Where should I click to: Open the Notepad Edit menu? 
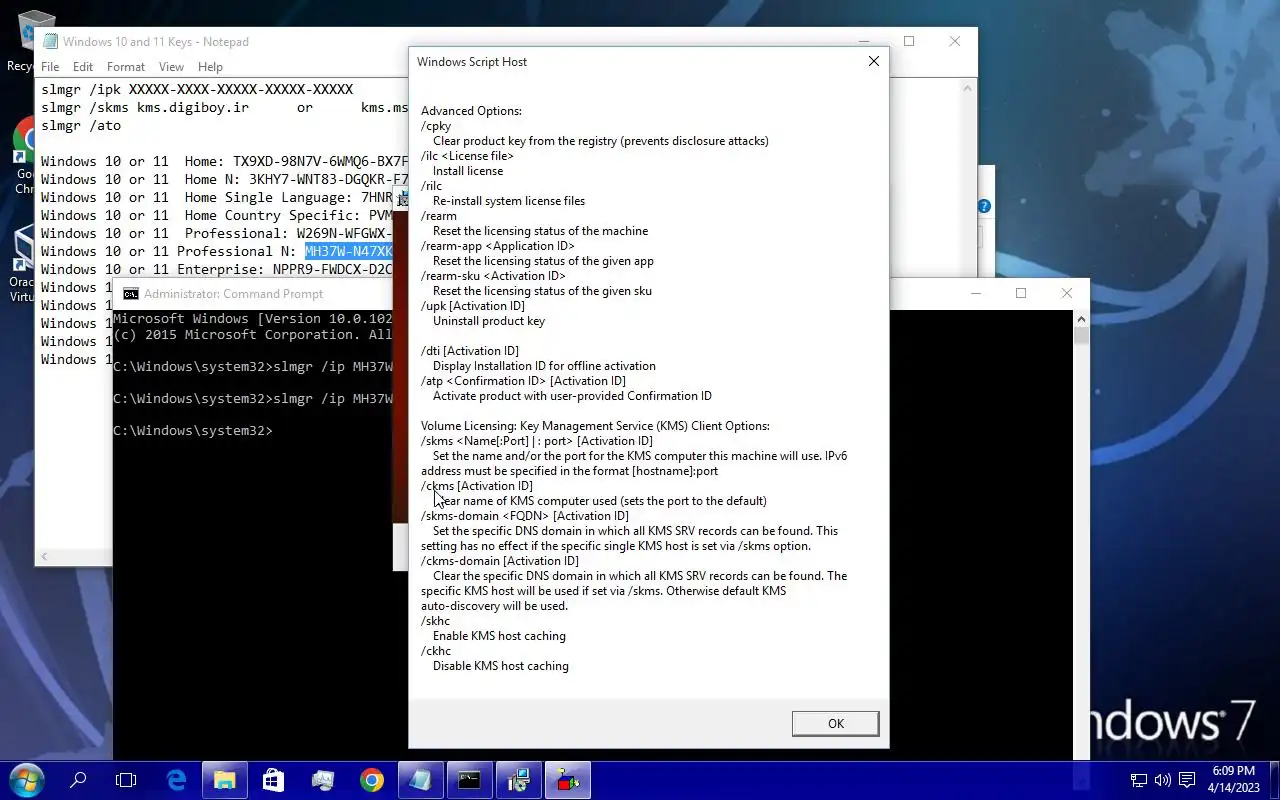(83, 67)
